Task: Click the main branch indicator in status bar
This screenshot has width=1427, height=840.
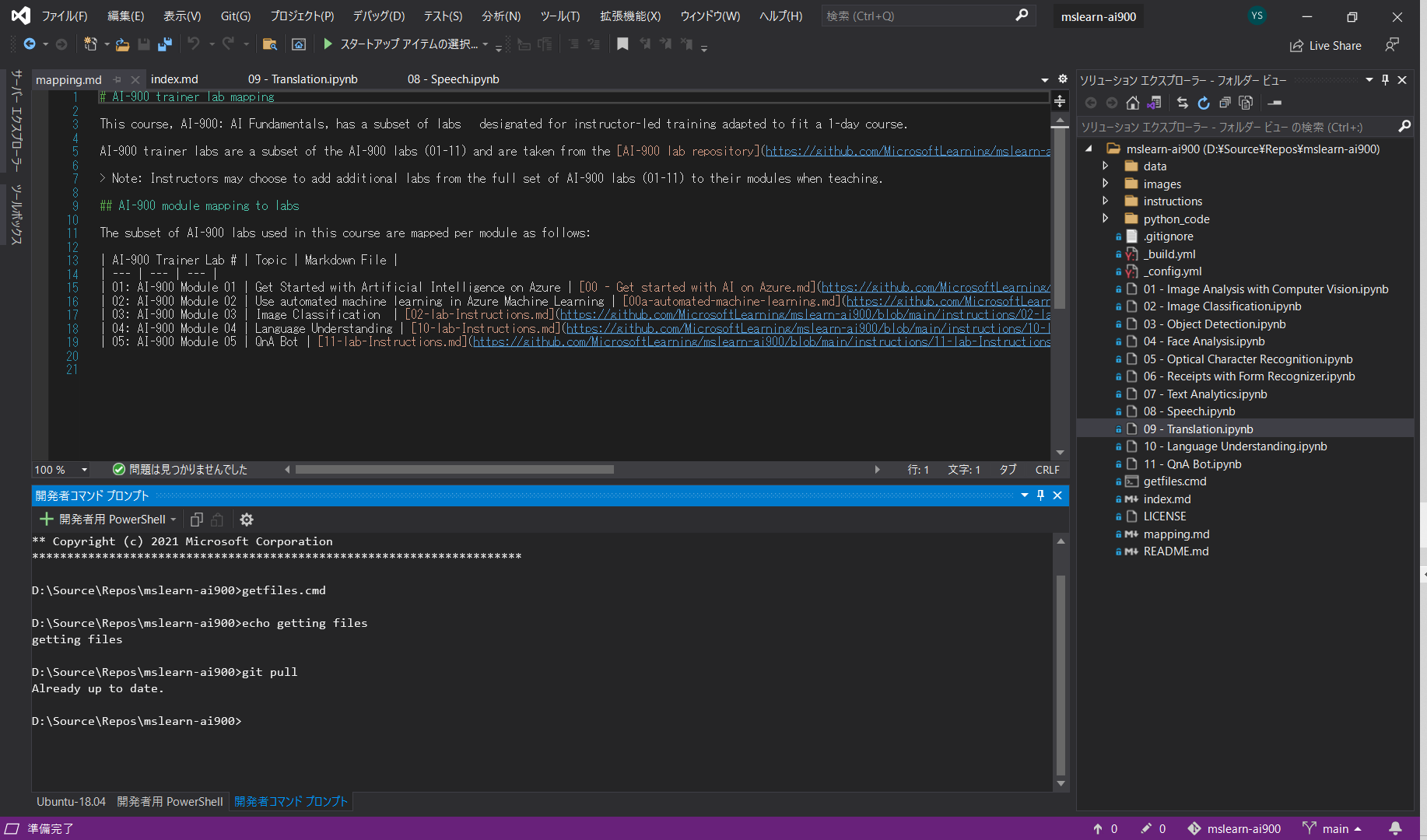Action: [x=1334, y=828]
